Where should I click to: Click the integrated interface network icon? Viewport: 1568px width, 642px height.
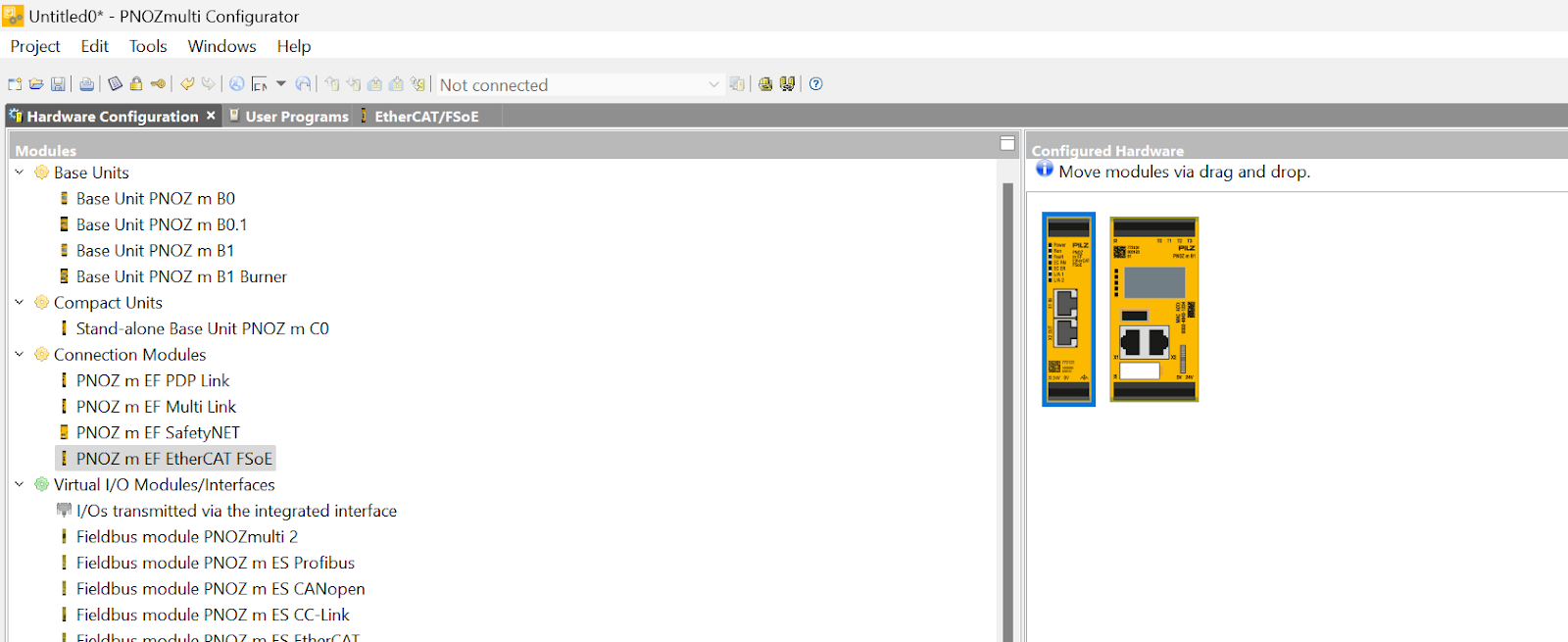pos(64,510)
